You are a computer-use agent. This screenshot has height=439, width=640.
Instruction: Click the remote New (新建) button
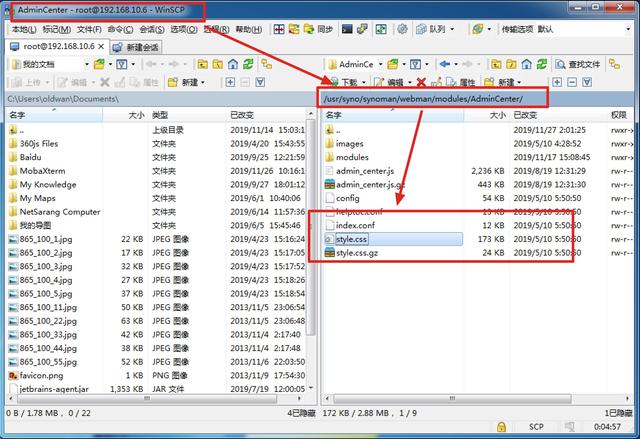(x=502, y=82)
